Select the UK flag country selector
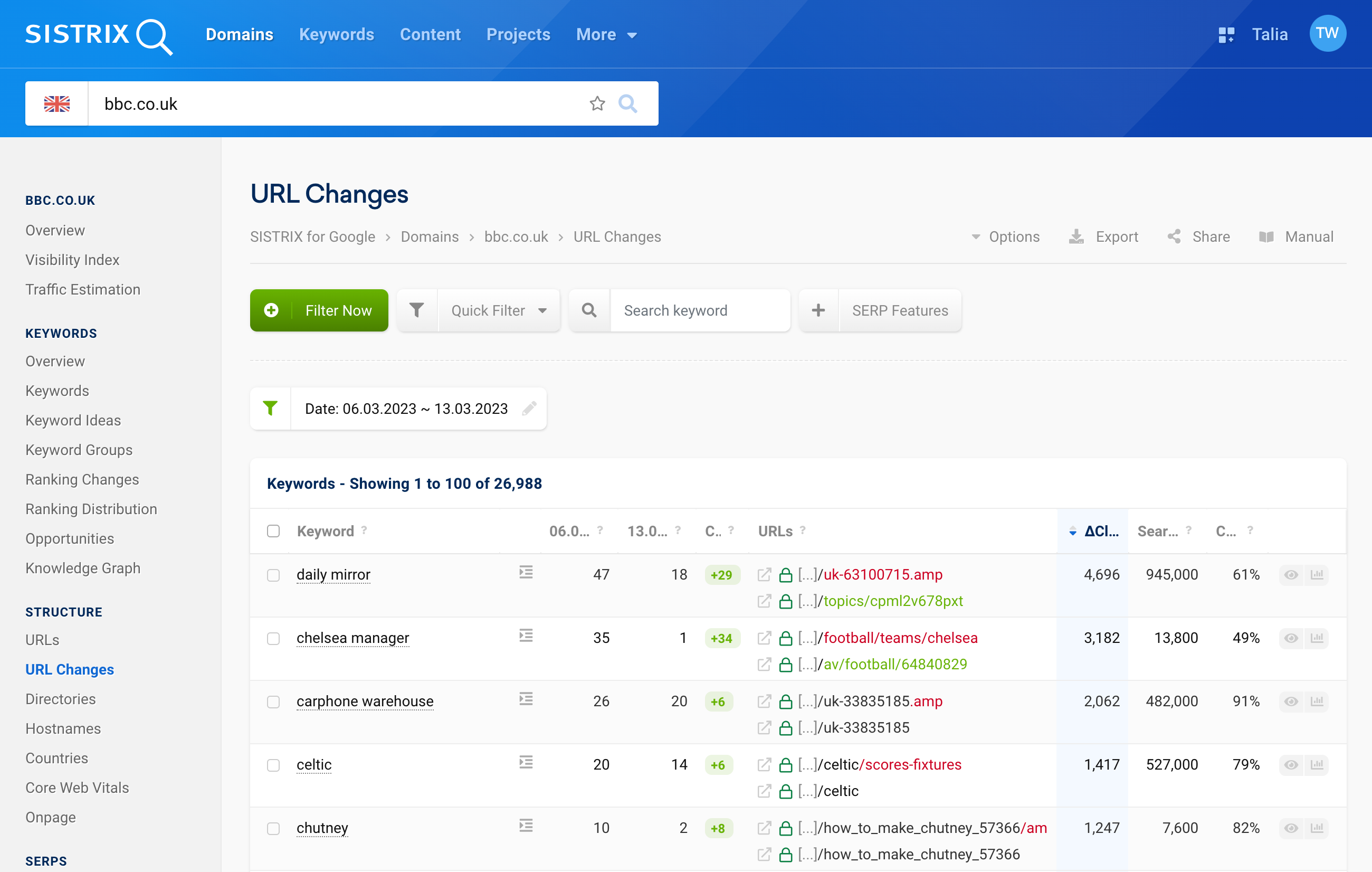Screen dimensions: 1372x872 tap(57, 104)
